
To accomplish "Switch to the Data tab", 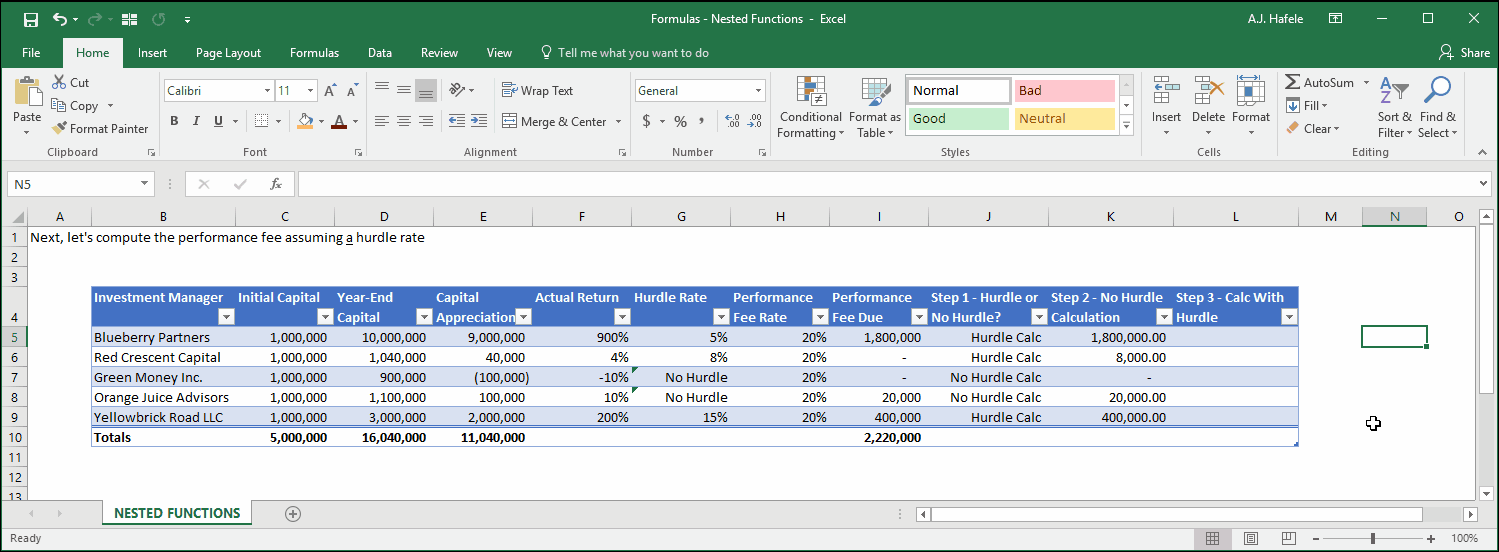I will 380,53.
